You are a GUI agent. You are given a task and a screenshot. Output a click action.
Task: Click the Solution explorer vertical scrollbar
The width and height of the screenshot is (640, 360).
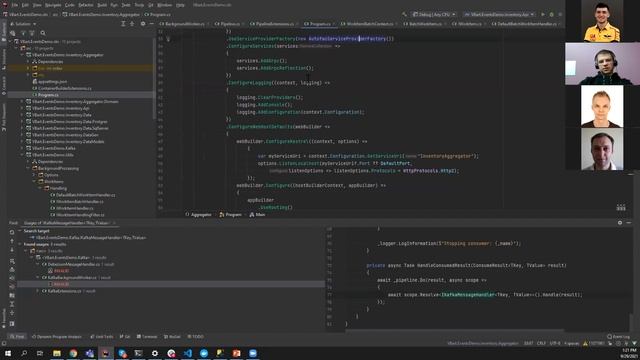click(x=154, y=78)
